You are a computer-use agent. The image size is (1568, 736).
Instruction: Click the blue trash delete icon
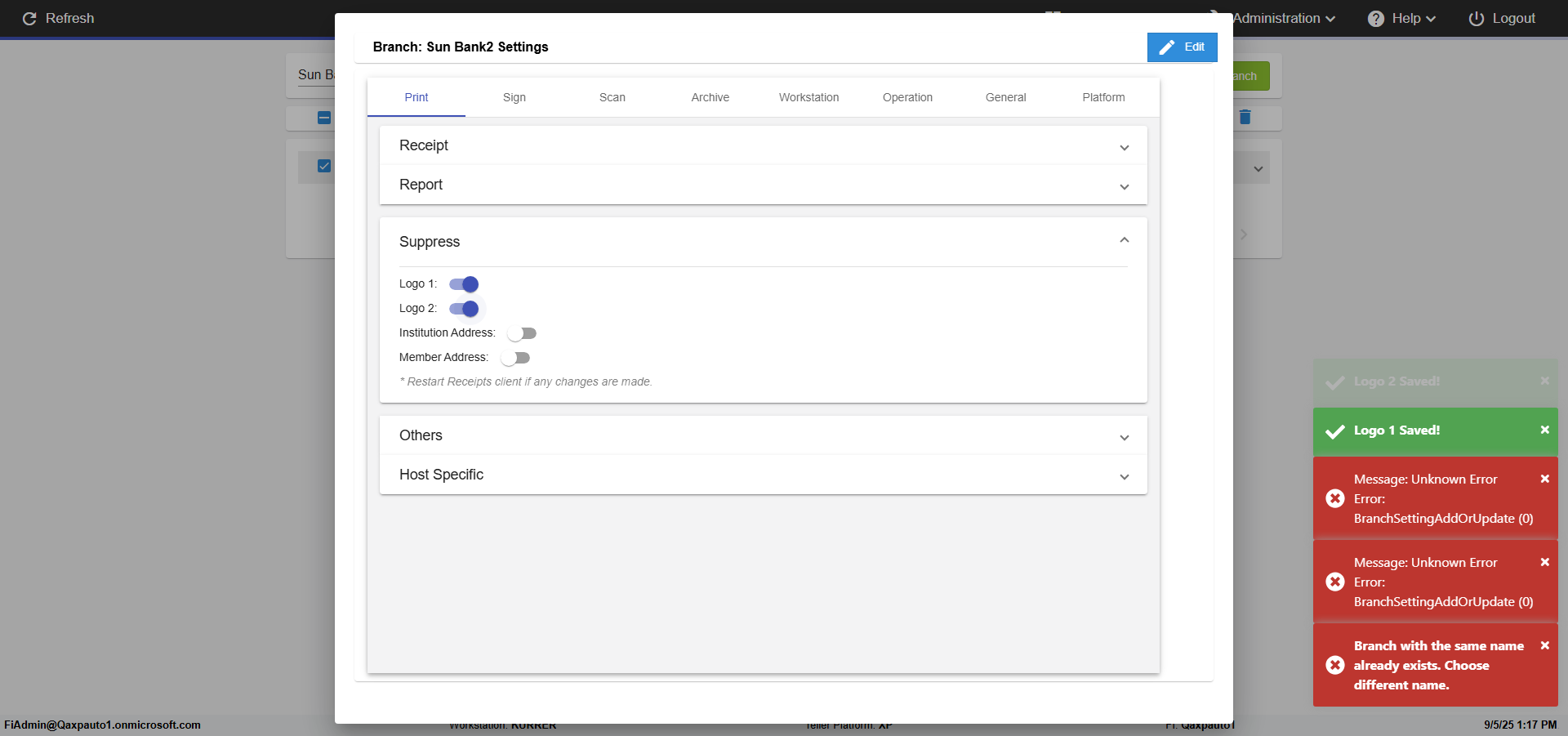coord(1245,117)
